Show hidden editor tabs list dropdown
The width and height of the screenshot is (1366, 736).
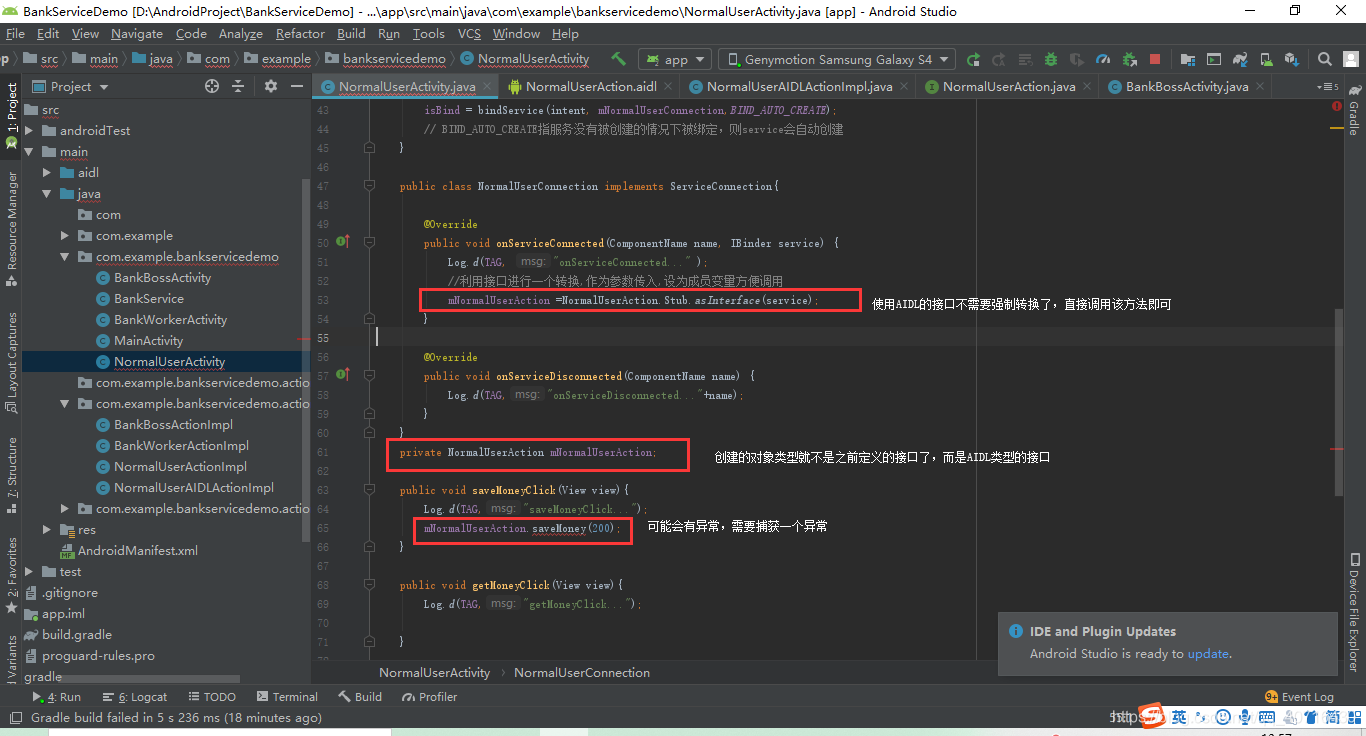(x=1327, y=87)
